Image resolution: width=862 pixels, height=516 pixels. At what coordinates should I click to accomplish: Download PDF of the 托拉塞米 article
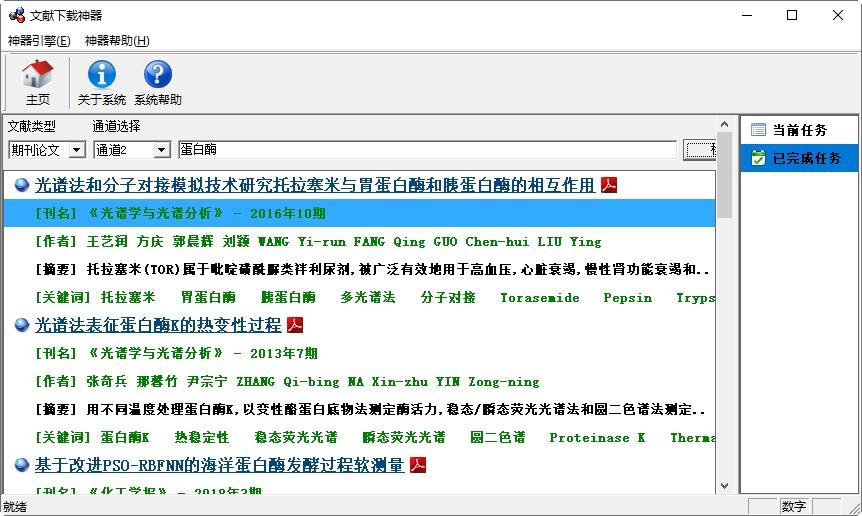pyautogui.click(x=609, y=185)
